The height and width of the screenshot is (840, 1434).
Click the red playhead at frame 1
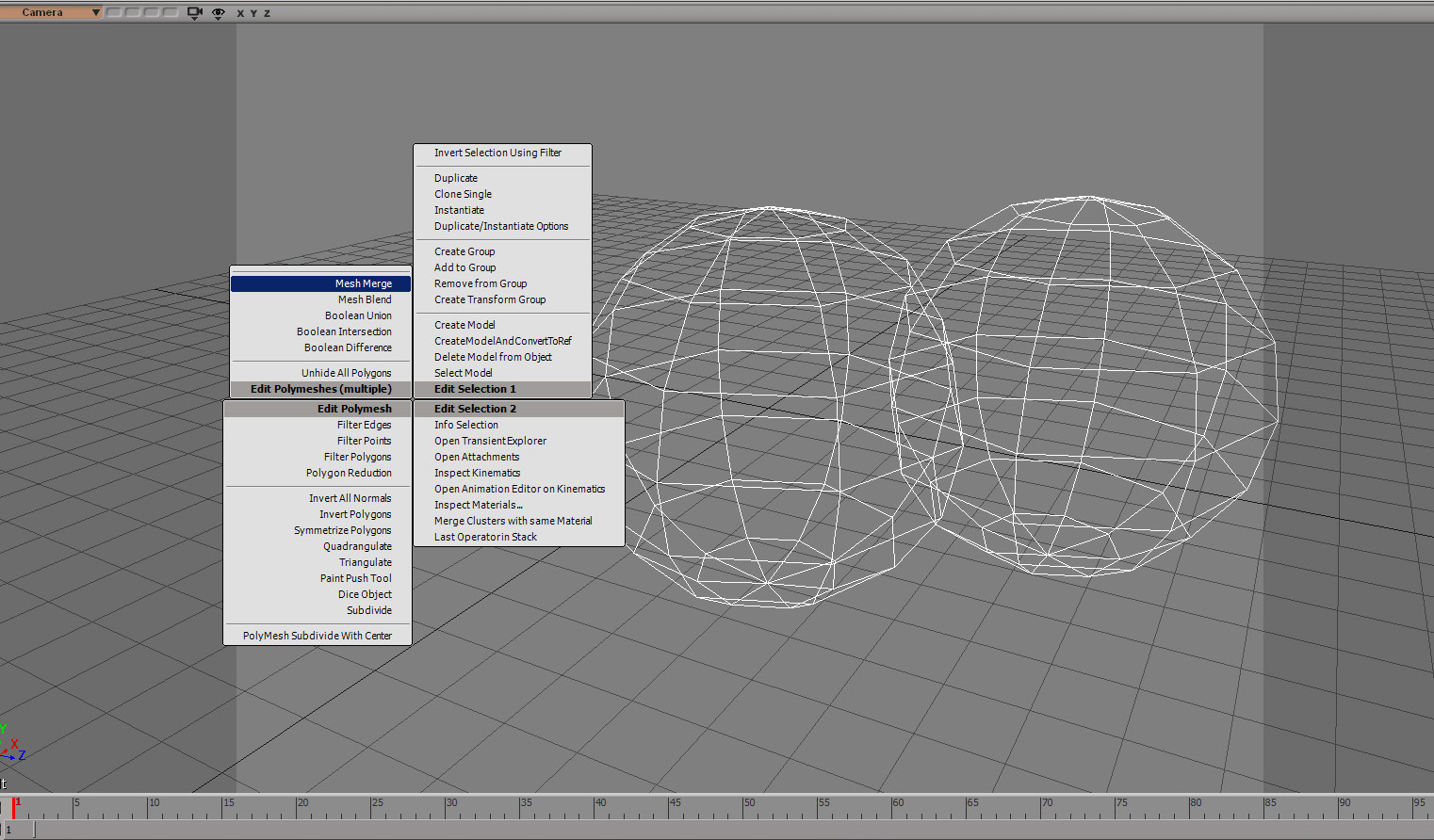click(x=13, y=807)
